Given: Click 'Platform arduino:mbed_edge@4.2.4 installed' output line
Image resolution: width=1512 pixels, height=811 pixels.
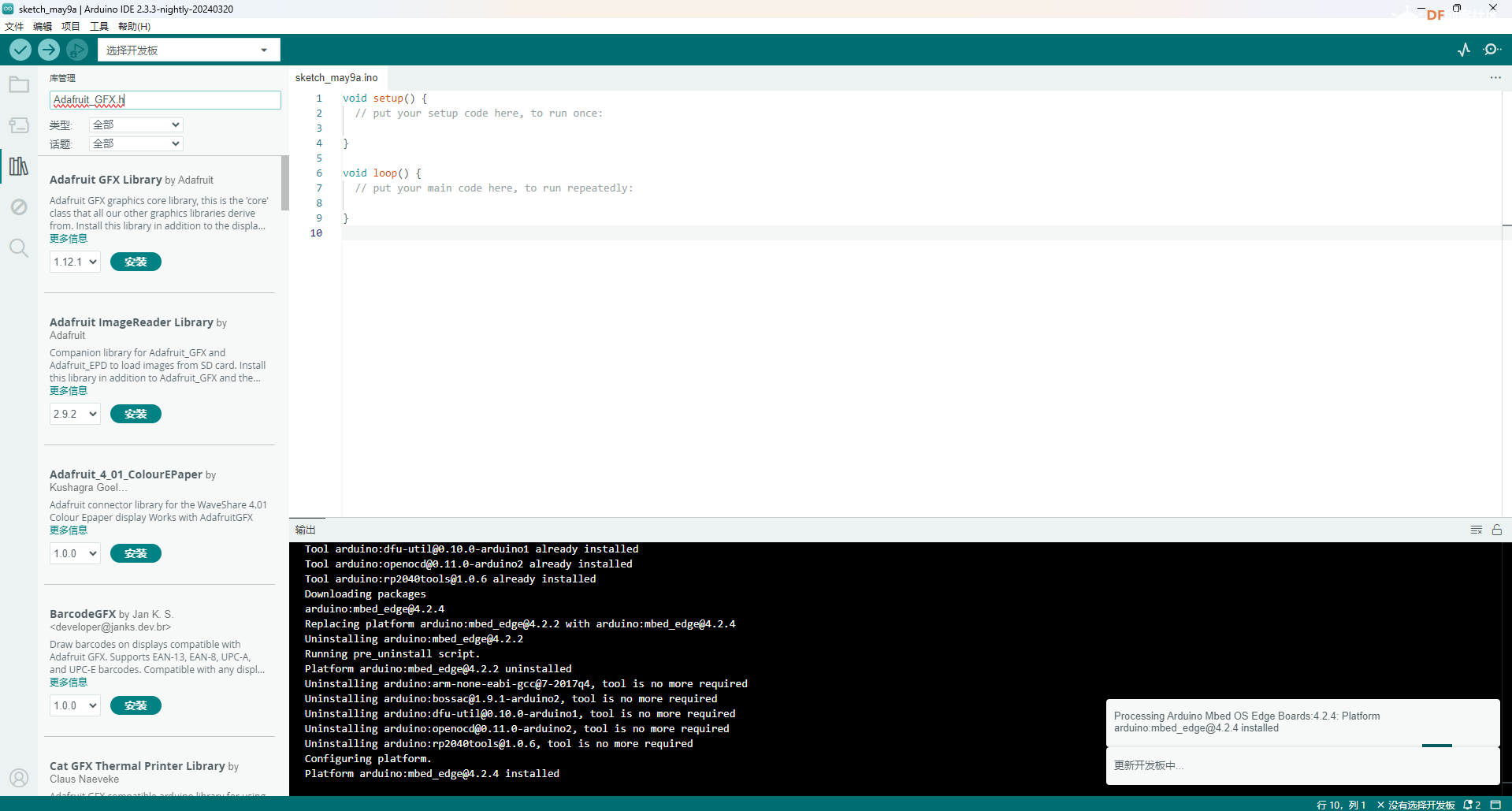Looking at the screenshot, I should [432, 774].
